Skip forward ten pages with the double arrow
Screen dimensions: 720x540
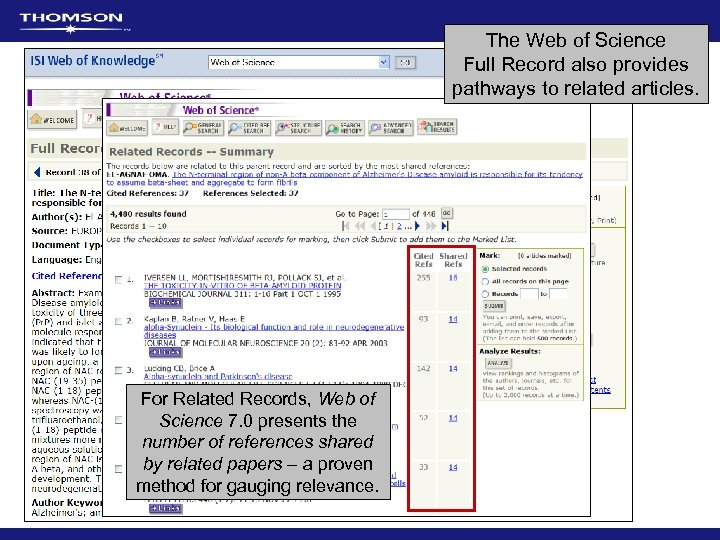(x=431, y=225)
